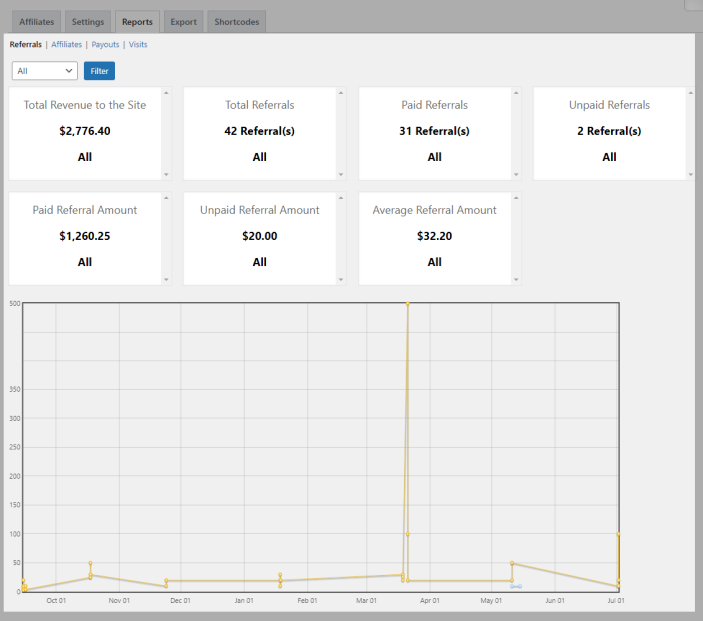Click scroll-up arrow on Paid Referral Amount card

click(x=166, y=198)
